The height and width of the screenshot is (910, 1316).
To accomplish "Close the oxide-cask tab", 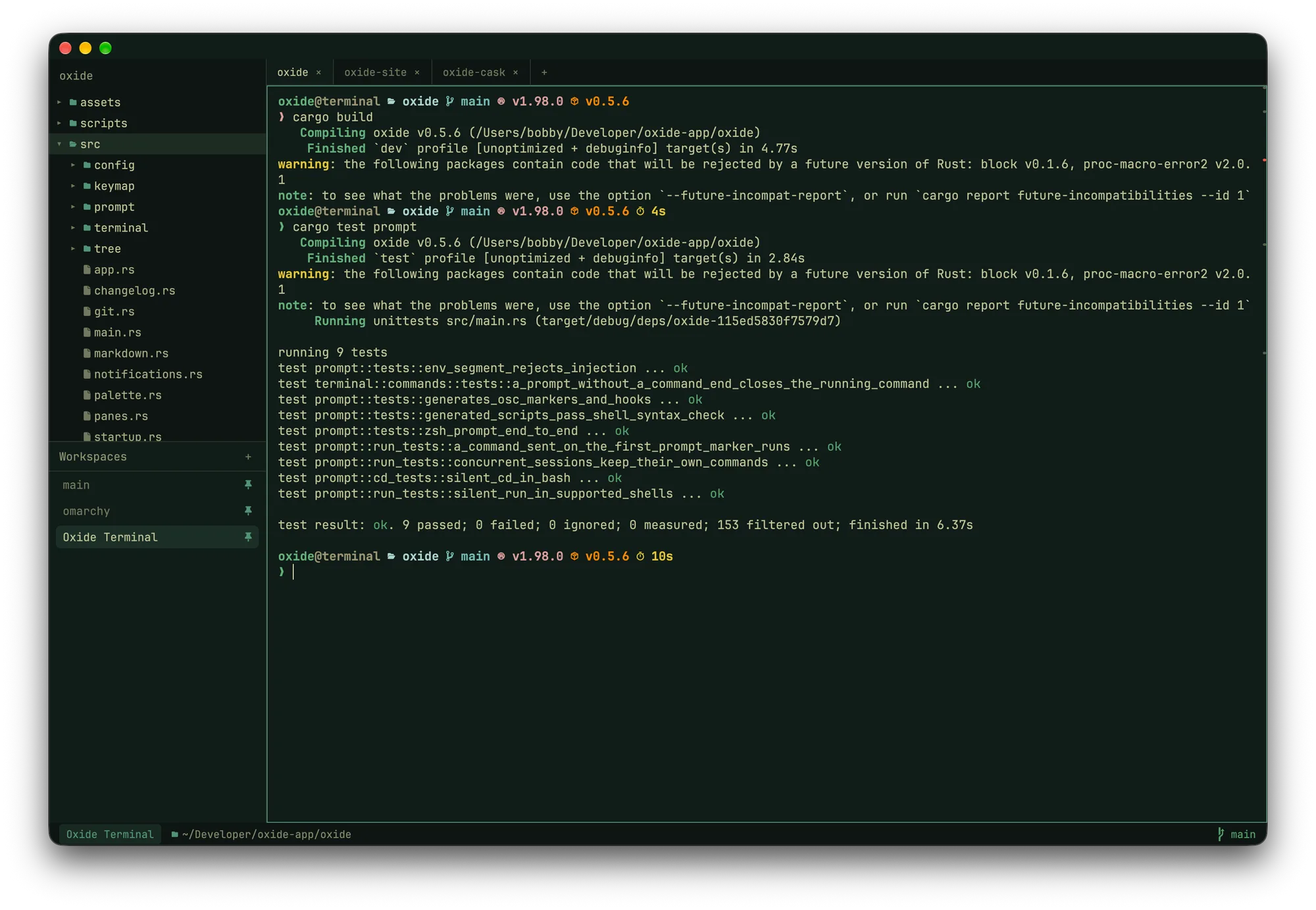I will click(516, 72).
